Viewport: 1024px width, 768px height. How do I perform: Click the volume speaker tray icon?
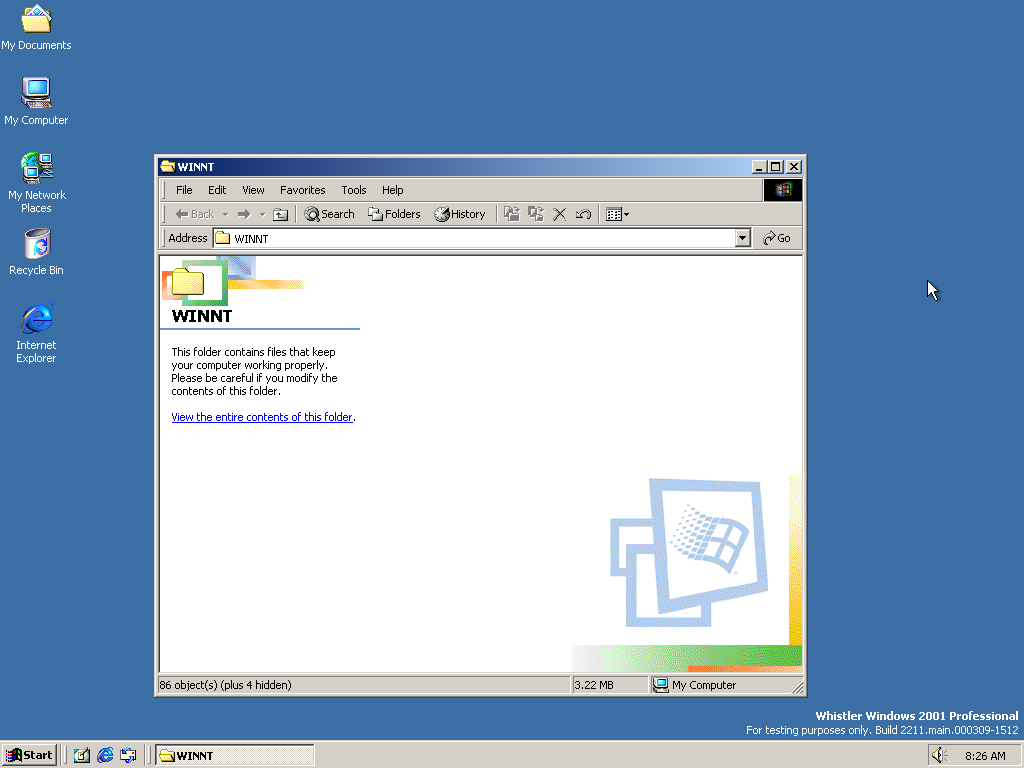pos(939,756)
